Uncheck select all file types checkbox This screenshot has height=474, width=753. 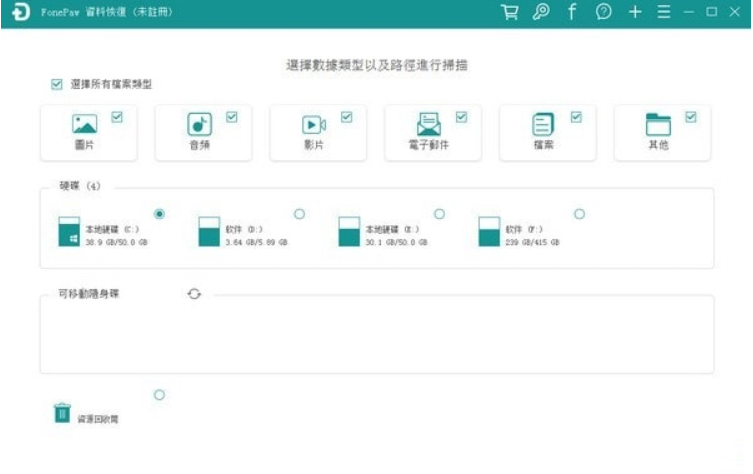click(57, 85)
